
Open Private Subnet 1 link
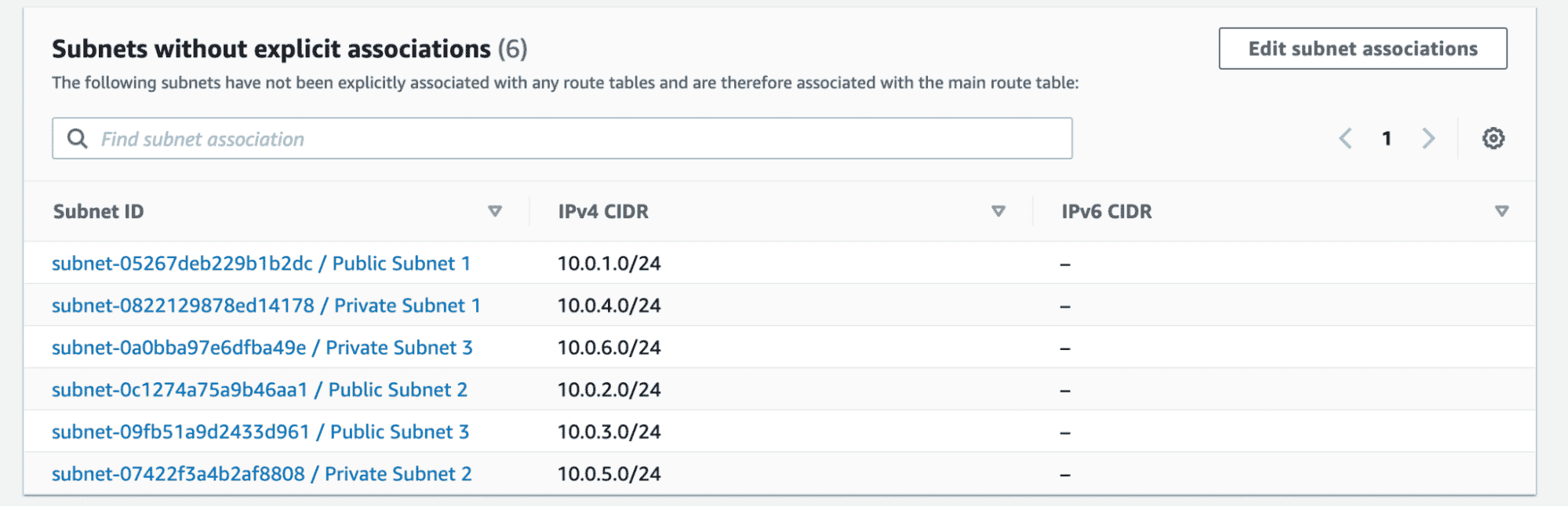266,306
